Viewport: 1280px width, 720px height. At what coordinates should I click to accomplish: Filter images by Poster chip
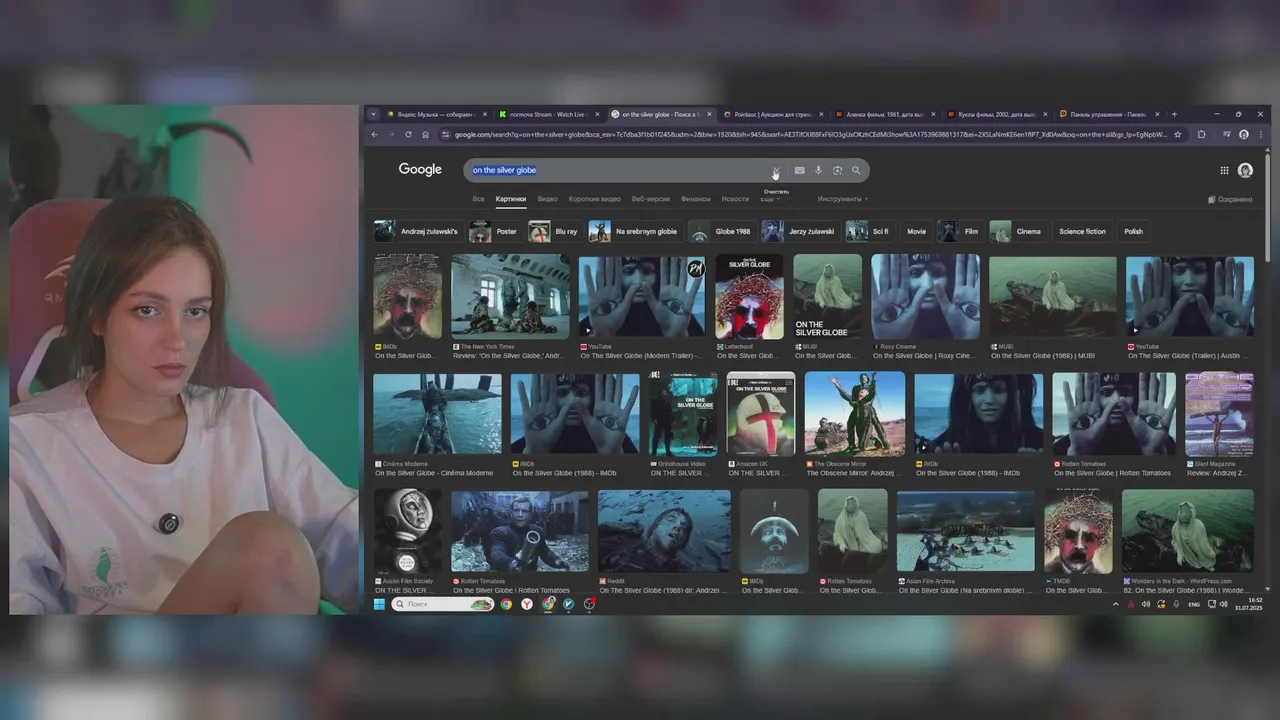(x=495, y=231)
